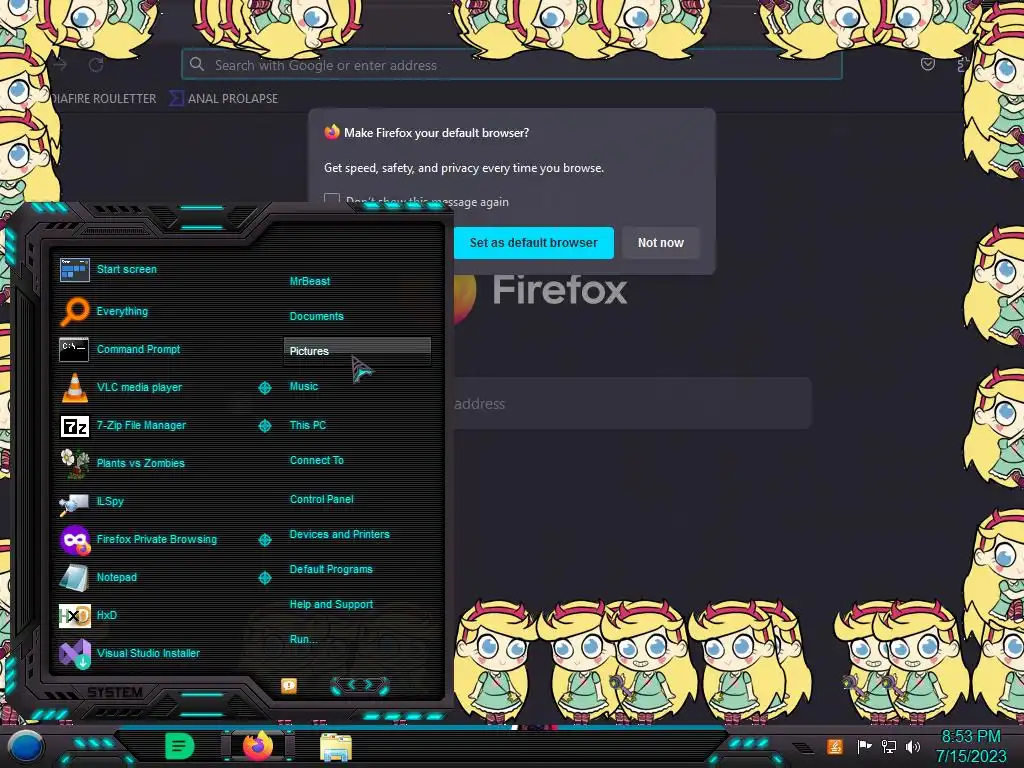Click start menu shutdown arrows control

(x=360, y=685)
